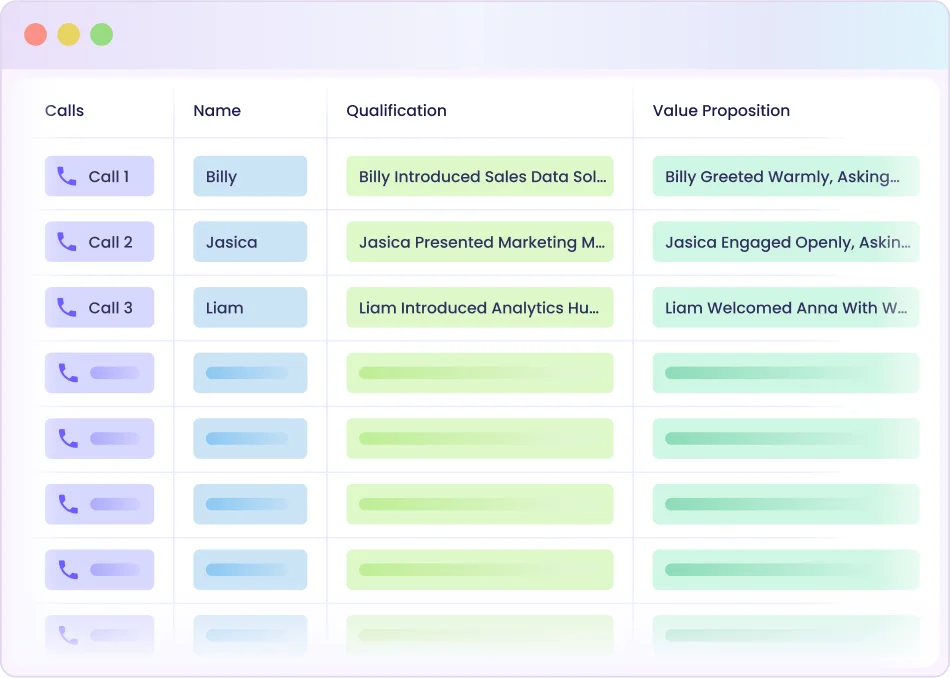The image size is (950, 678).
Task: Open the Call 1 entry
Action: click(99, 176)
